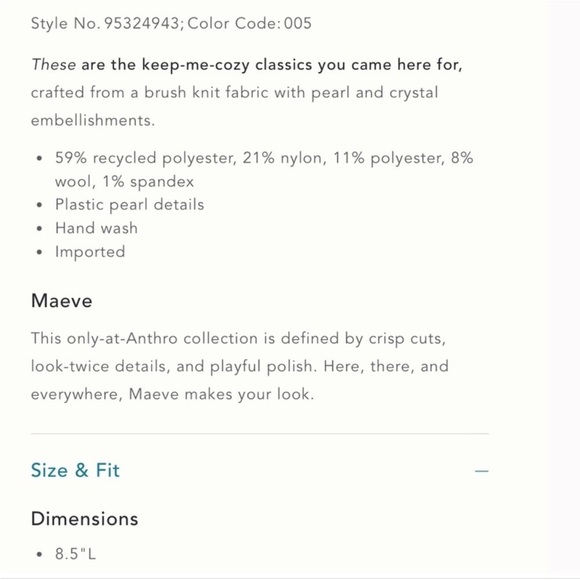Click the only-at-Anthro collection sentence

click(x=239, y=338)
